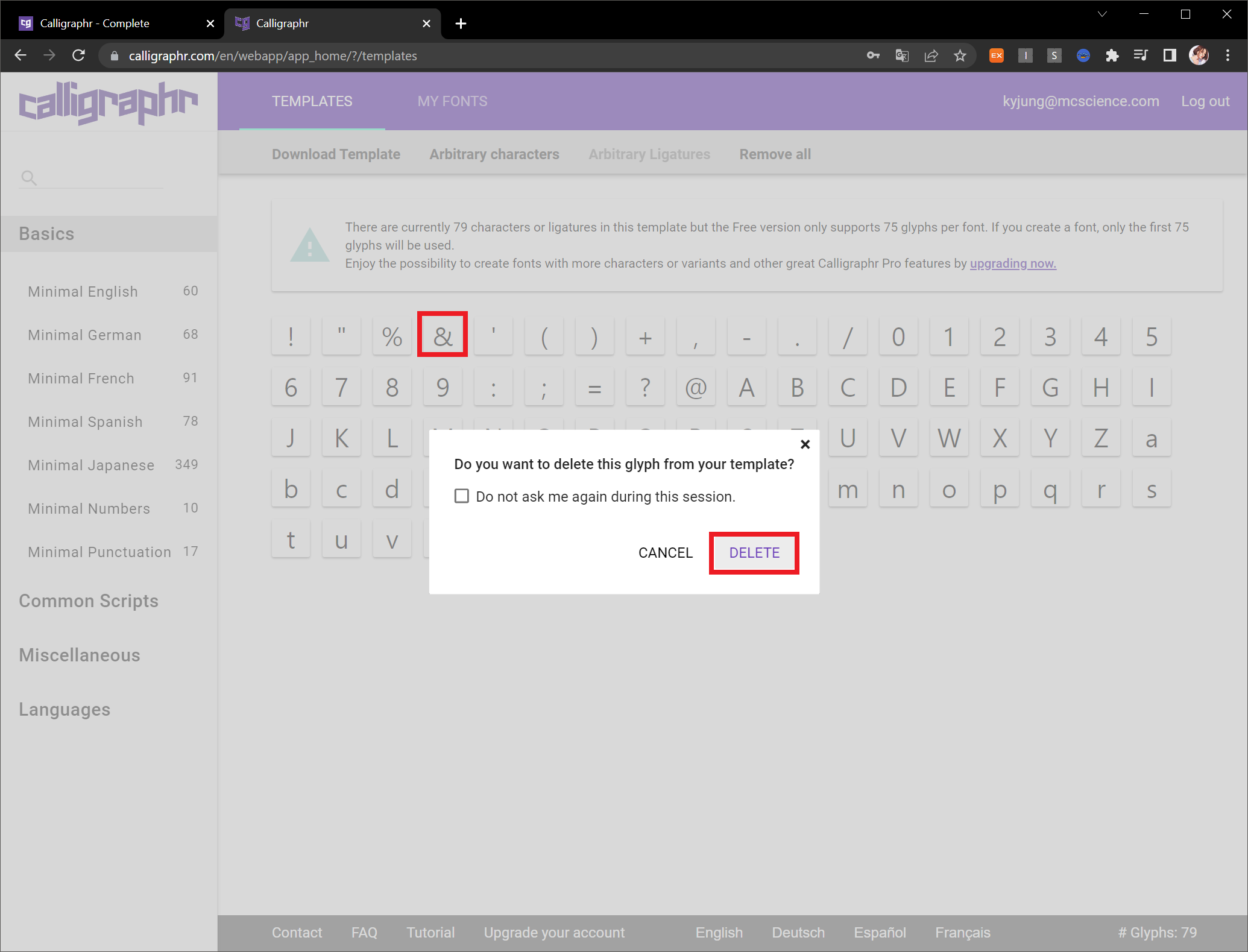Viewport: 1248px width, 952px height.
Task: Open the saved passwords key icon
Action: (x=872, y=56)
